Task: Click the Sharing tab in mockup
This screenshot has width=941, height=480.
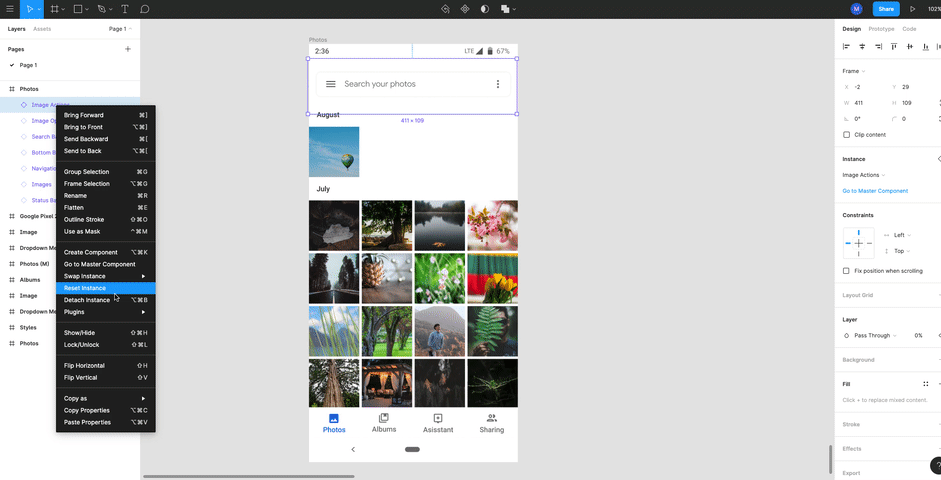Action: (x=492, y=423)
